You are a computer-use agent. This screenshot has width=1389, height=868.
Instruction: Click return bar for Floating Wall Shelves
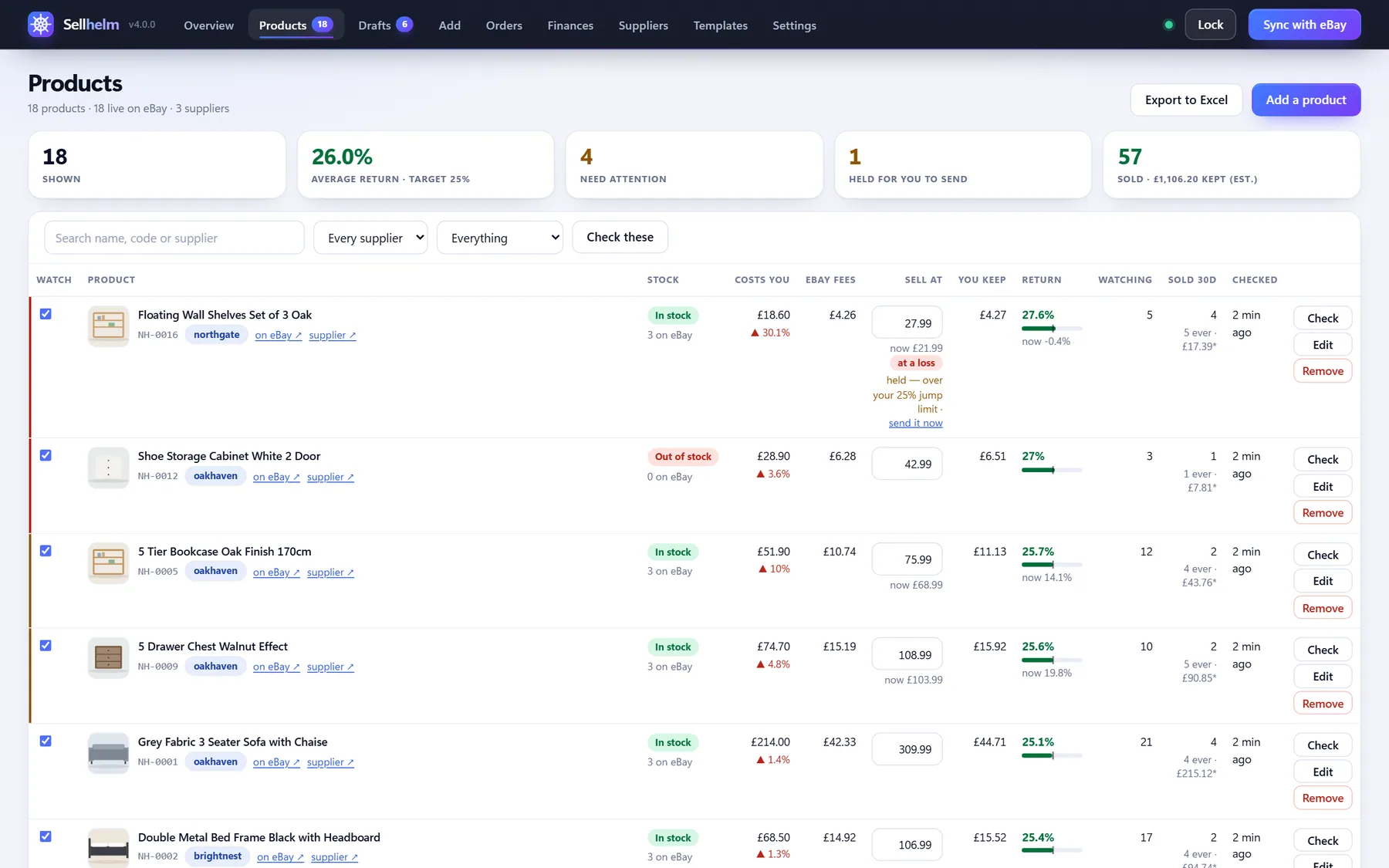(1052, 329)
